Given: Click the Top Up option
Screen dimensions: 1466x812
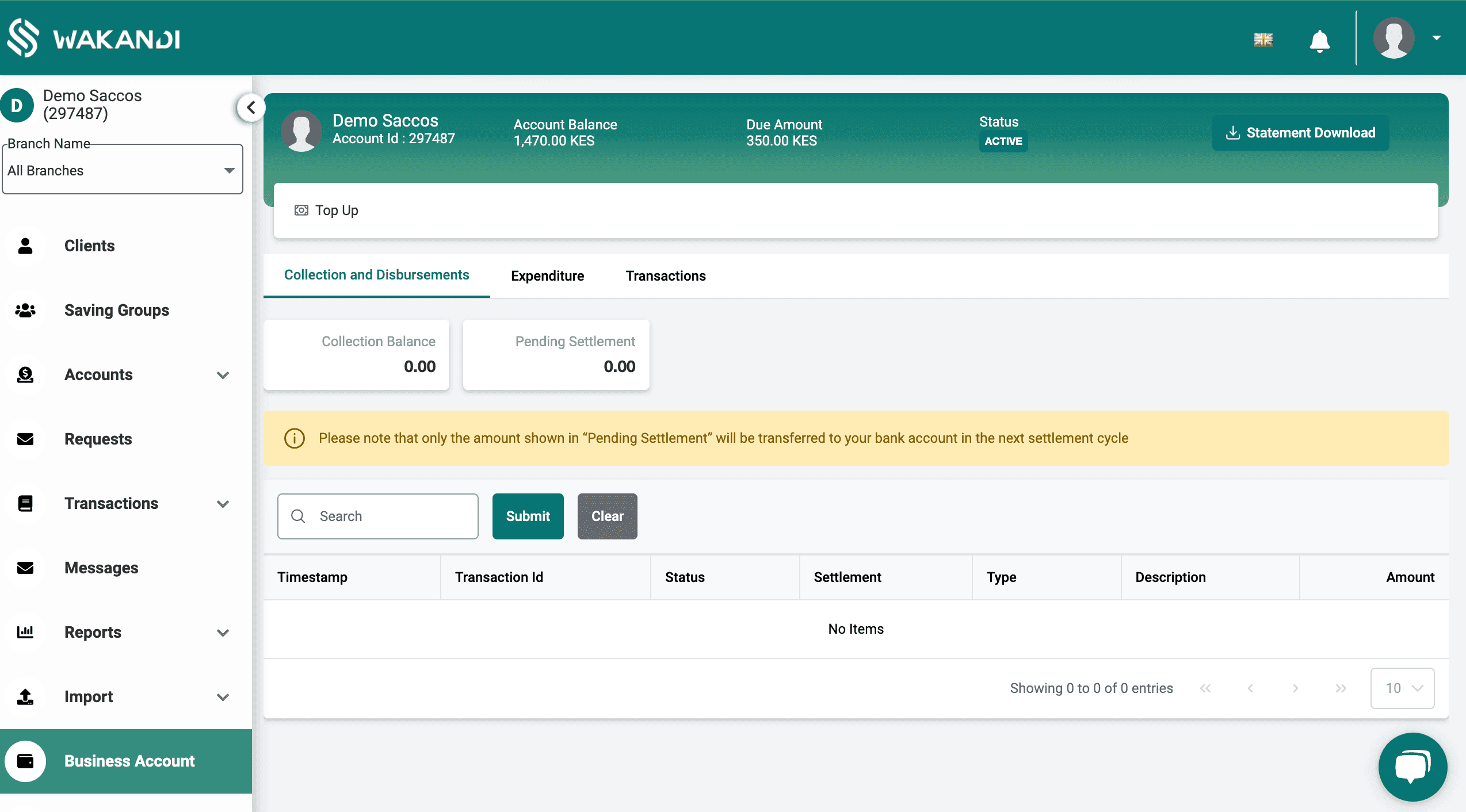Looking at the screenshot, I should 326,210.
